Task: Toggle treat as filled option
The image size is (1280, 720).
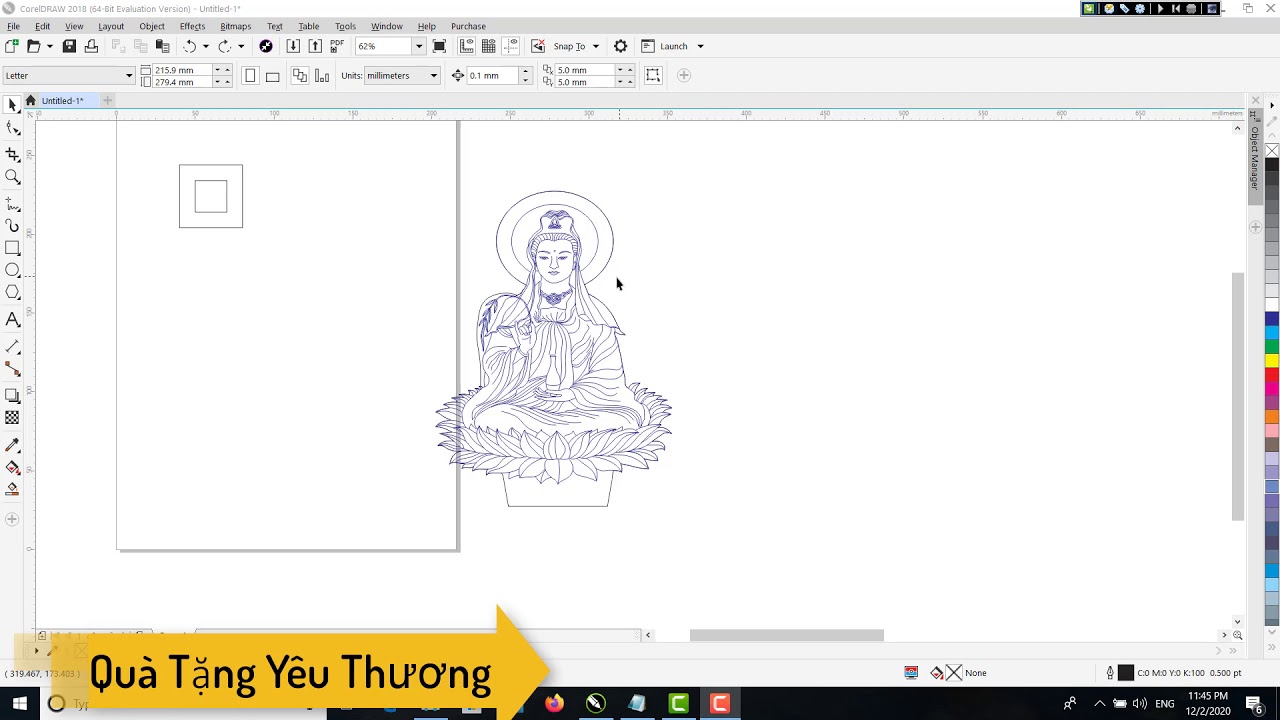Action: click(x=653, y=75)
